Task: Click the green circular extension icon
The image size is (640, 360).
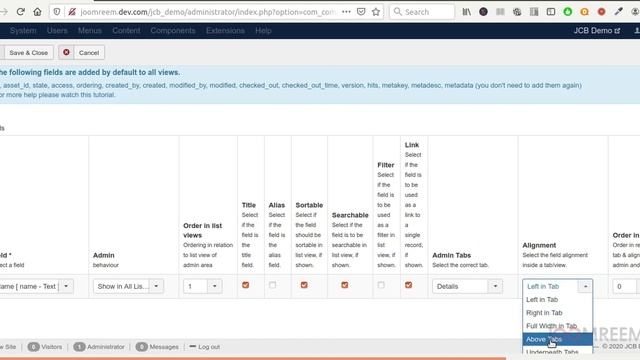Action: pyautogui.click(x=567, y=12)
